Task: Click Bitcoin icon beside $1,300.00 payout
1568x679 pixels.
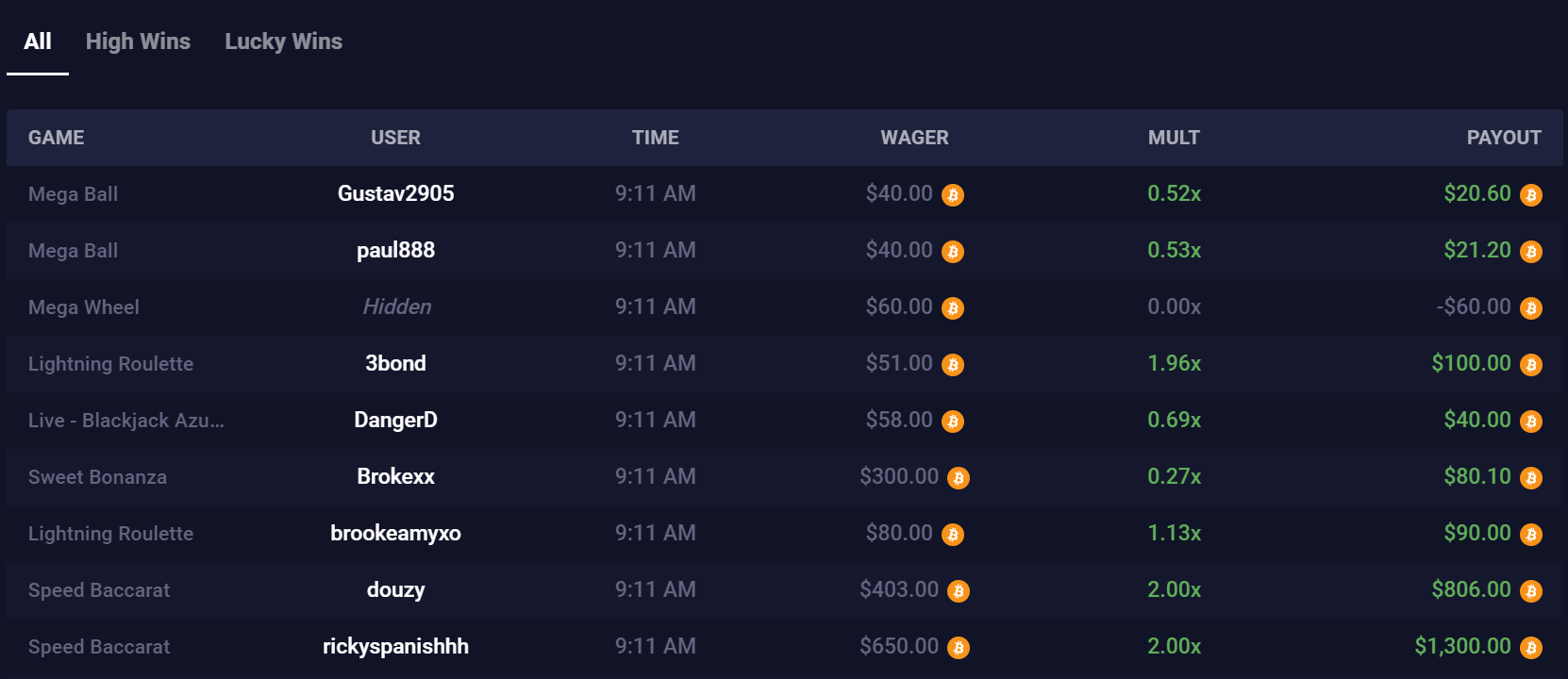Action: pos(1531,648)
